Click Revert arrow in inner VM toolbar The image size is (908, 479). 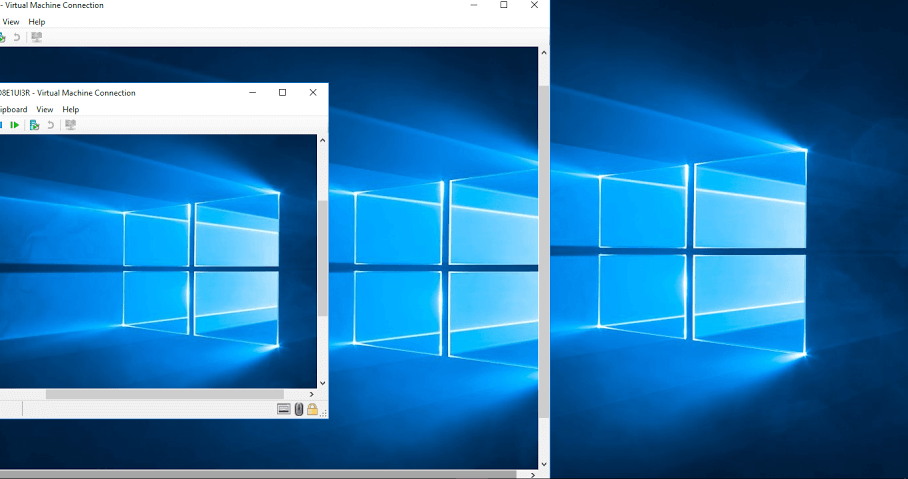click(50, 125)
